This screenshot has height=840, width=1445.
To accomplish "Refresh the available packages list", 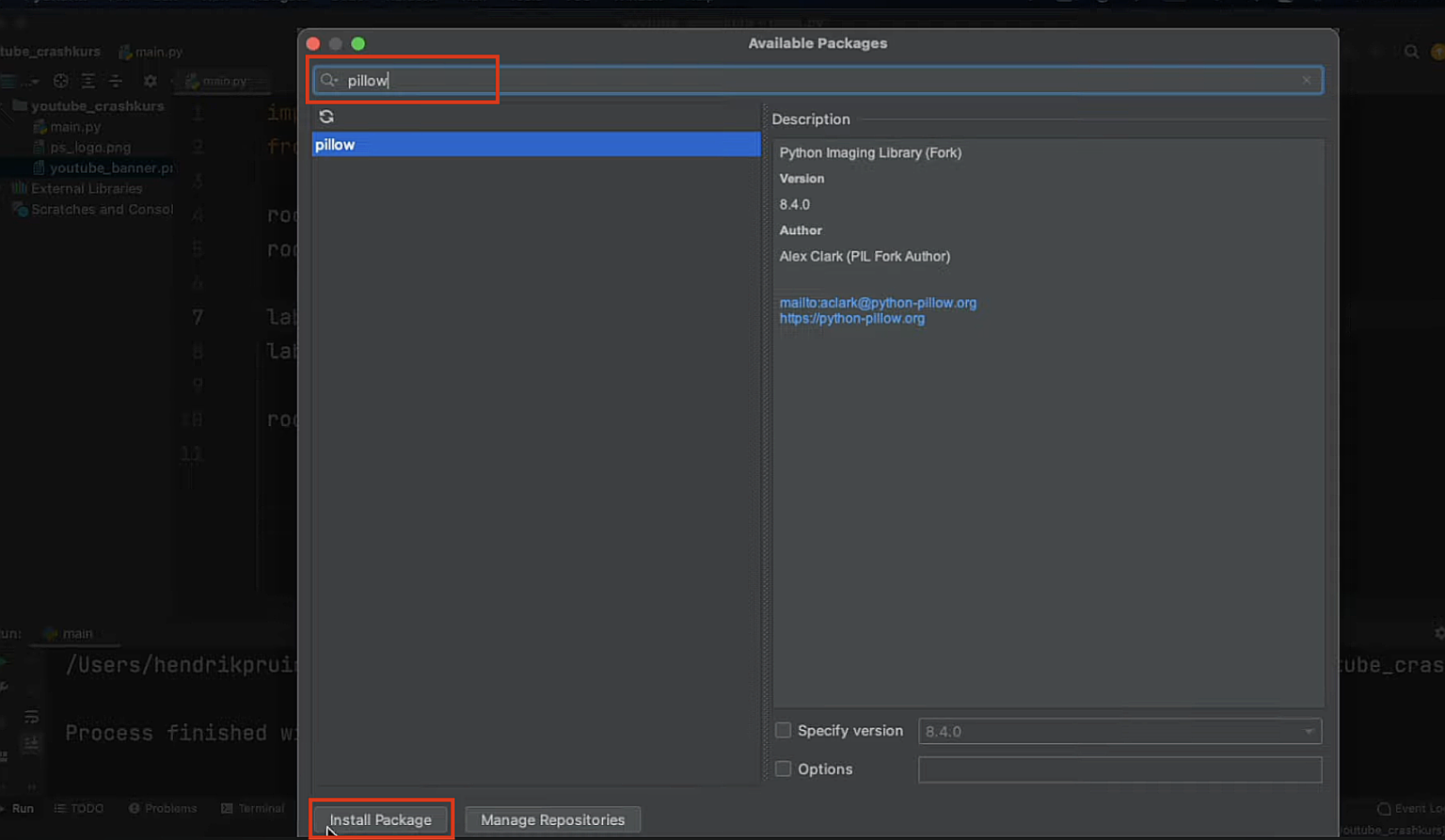I will pyautogui.click(x=326, y=116).
